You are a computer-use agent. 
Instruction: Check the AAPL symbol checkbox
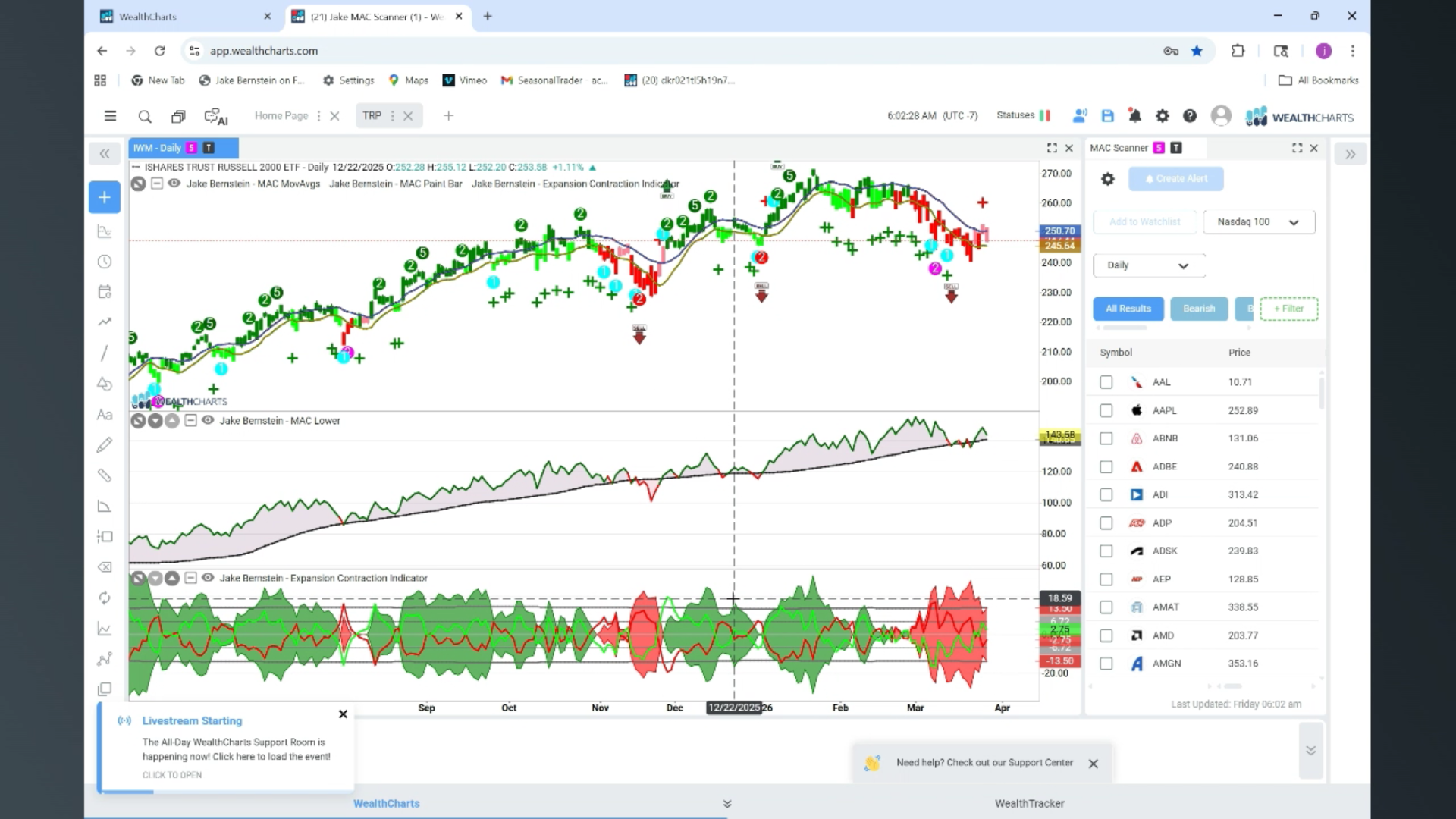[1106, 410]
